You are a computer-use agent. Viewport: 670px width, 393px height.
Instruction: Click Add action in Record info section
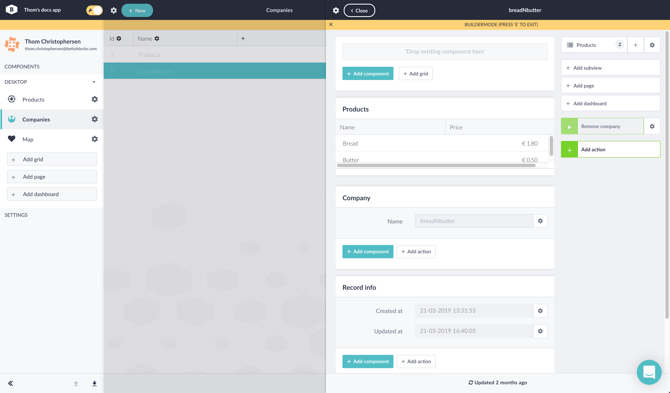416,361
